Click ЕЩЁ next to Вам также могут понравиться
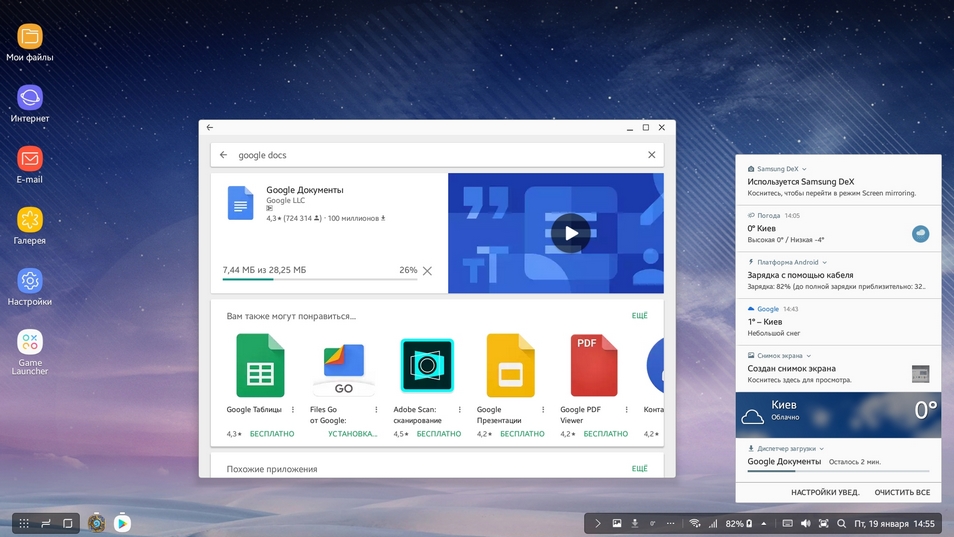 [x=639, y=316]
